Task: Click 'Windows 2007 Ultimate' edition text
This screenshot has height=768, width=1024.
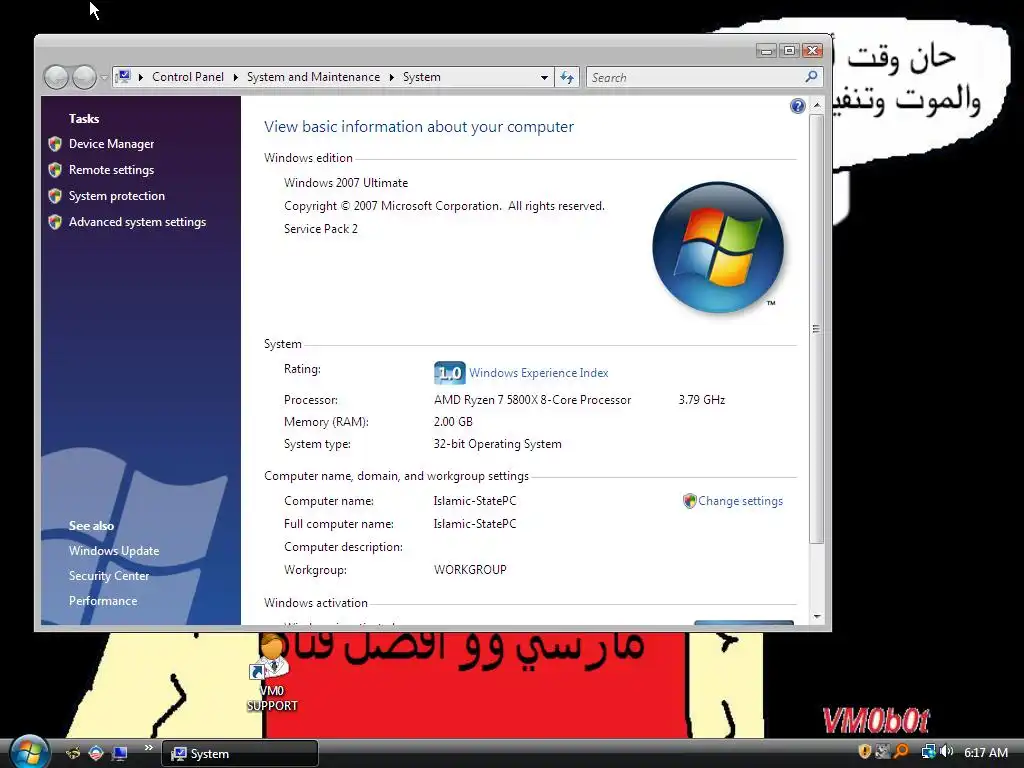Action: [346, 183]
